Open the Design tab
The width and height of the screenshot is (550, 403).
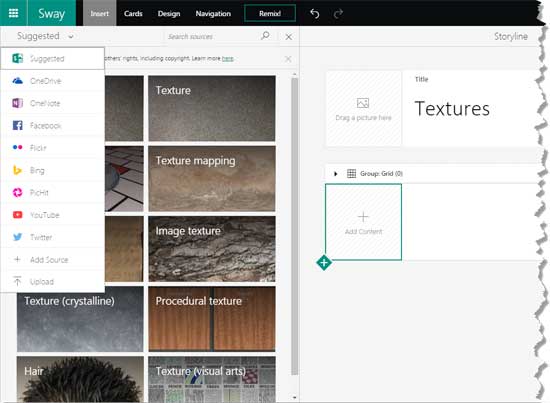pyautogui.click(x=169, y=14)
